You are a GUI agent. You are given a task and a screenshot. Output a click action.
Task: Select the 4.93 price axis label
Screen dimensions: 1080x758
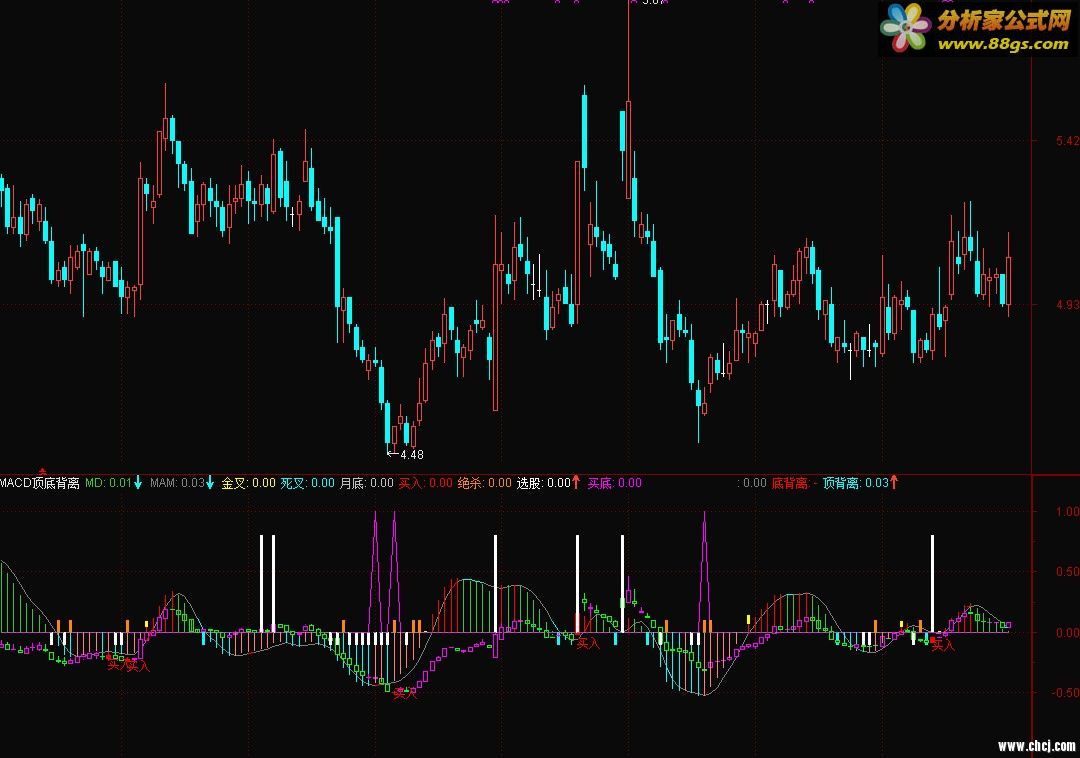tap(1068, 304)
